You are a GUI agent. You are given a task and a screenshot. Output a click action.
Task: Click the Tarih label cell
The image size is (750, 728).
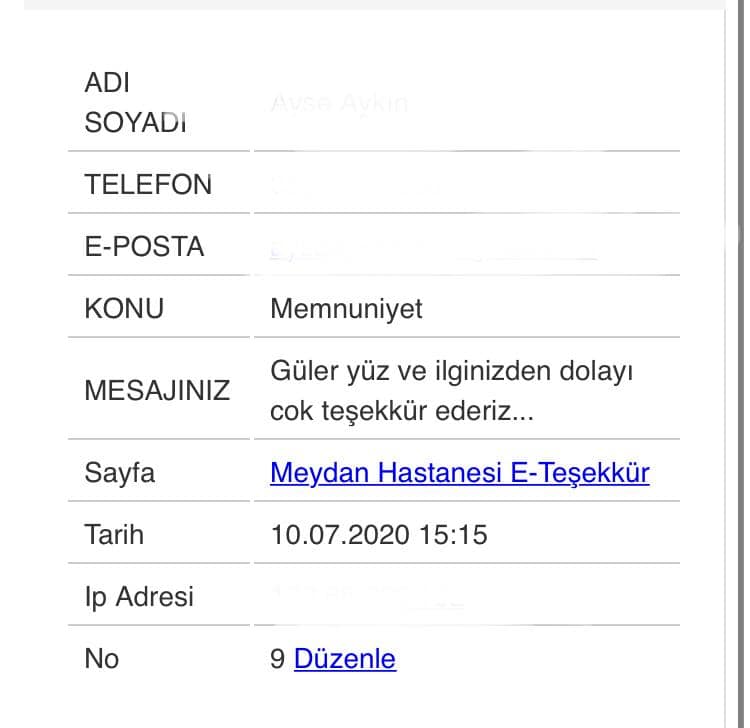click(x=159, y=534)
